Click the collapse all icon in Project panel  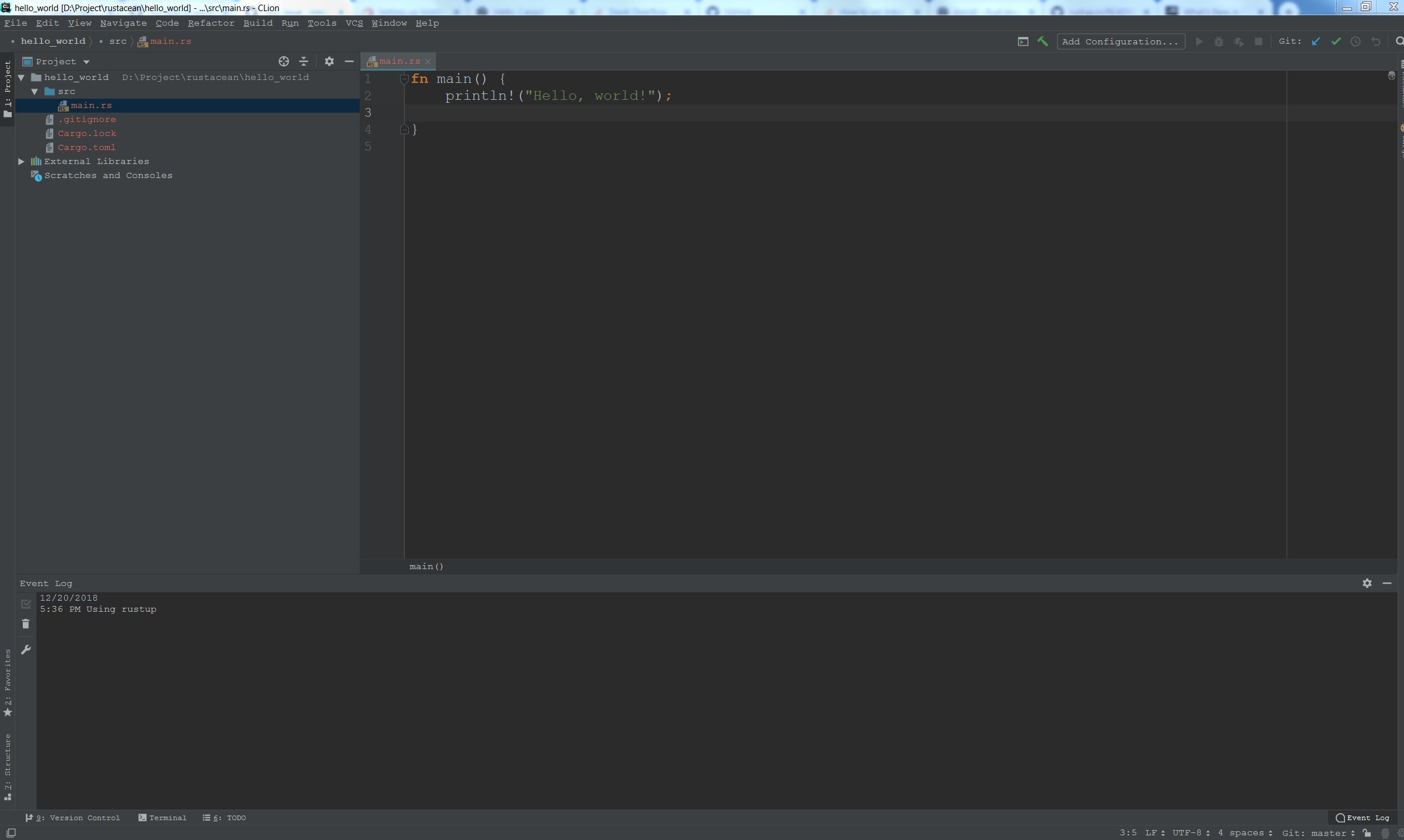click(304, 61)
